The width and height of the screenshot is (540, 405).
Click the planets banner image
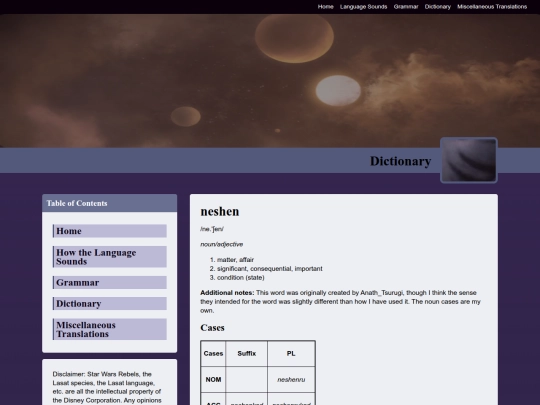pos(270,81)
